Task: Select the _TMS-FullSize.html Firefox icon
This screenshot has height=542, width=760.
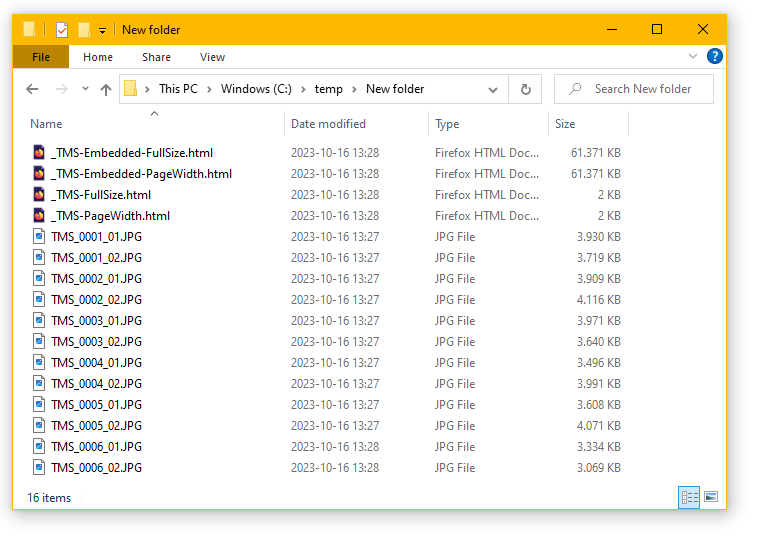Action: coord(39,195)
